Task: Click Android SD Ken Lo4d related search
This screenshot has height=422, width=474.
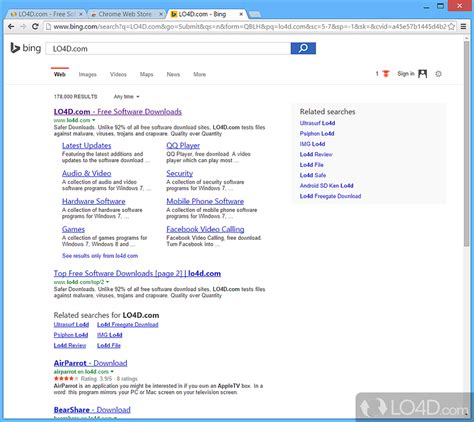Action: pos(327,186)
